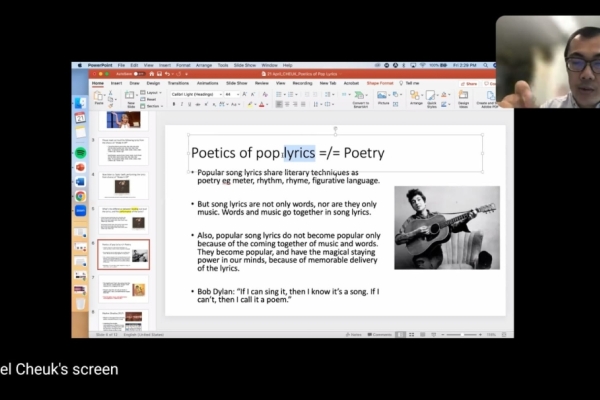Open the File menu in menu bar
This screenshot has width=600, height=400.
(121, 65)
